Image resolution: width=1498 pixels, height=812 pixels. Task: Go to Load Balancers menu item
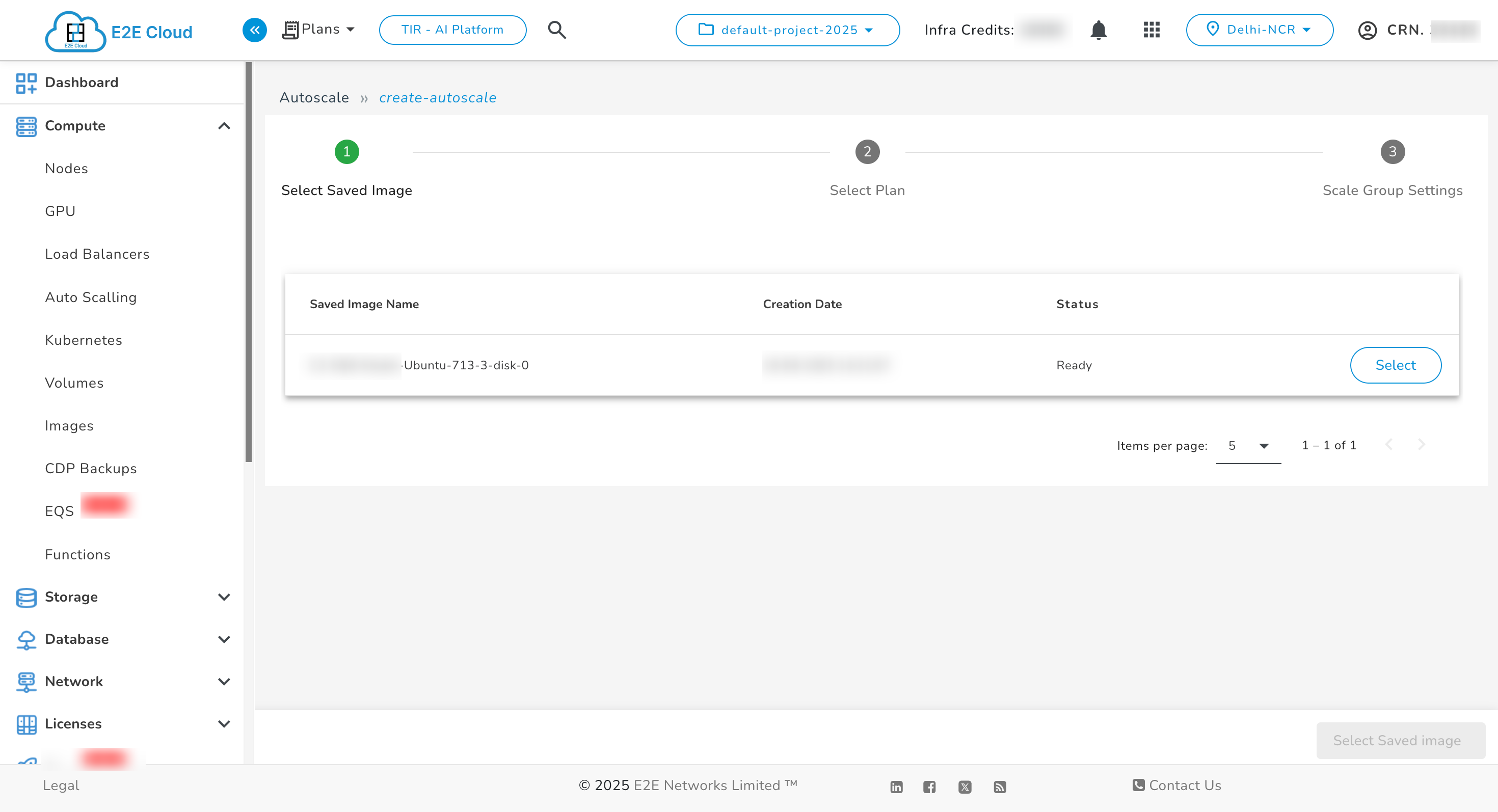[97, 254]
